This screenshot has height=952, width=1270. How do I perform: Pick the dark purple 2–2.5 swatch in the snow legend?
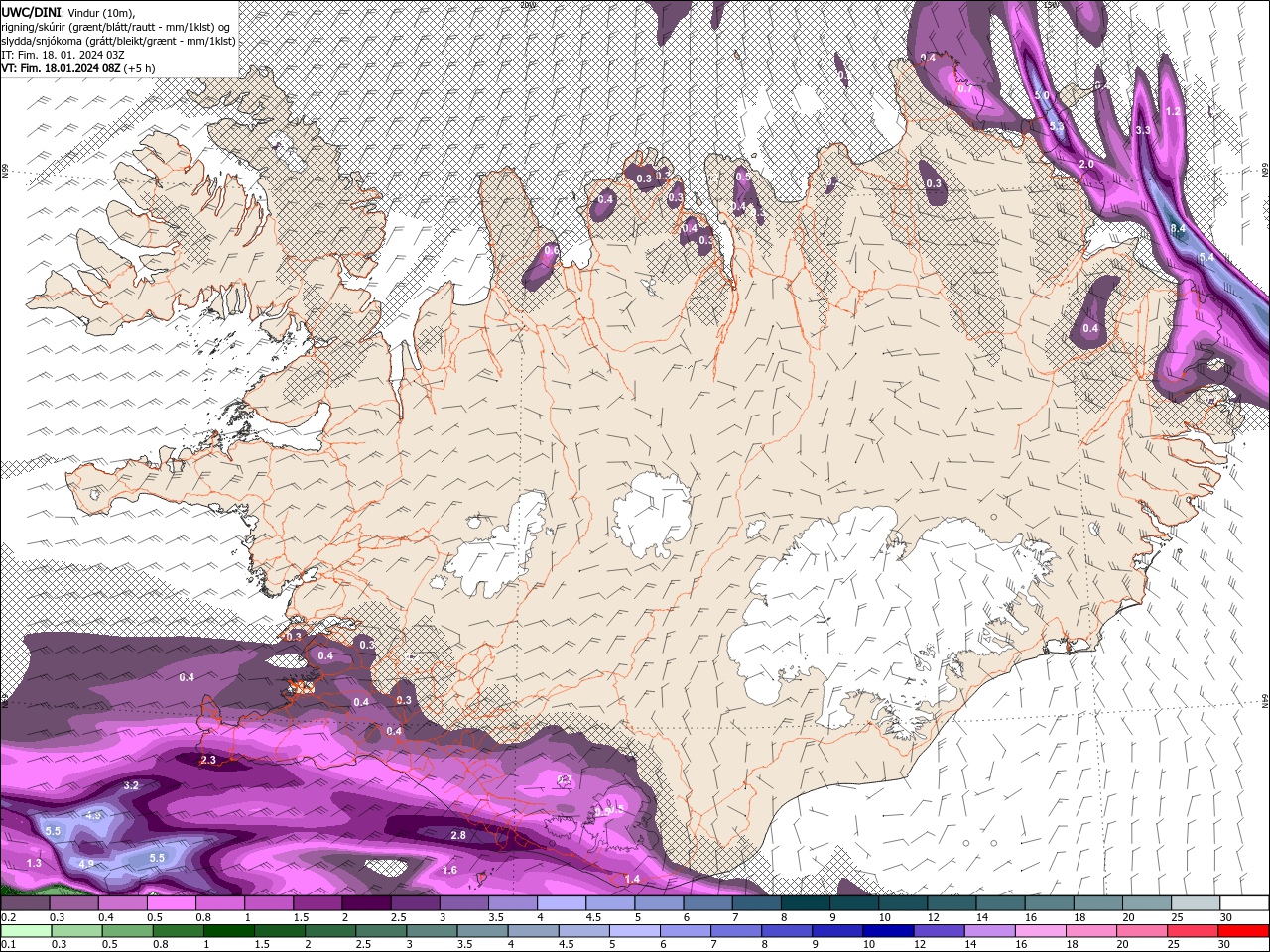click(366, 903)
